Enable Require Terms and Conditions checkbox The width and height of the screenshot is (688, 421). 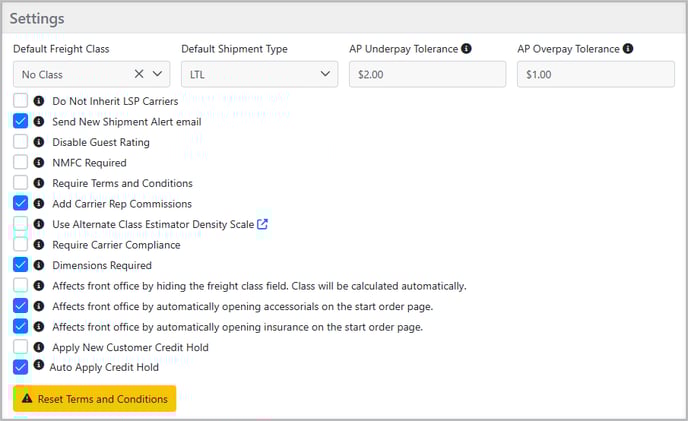point(21,183)
